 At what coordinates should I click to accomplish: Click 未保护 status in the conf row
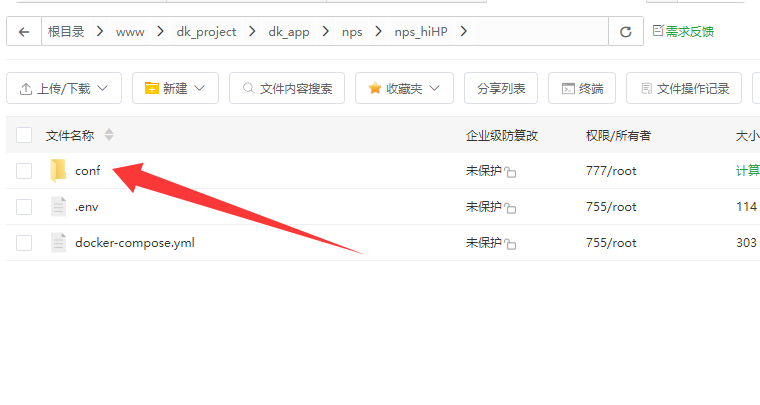coord(483,171)
